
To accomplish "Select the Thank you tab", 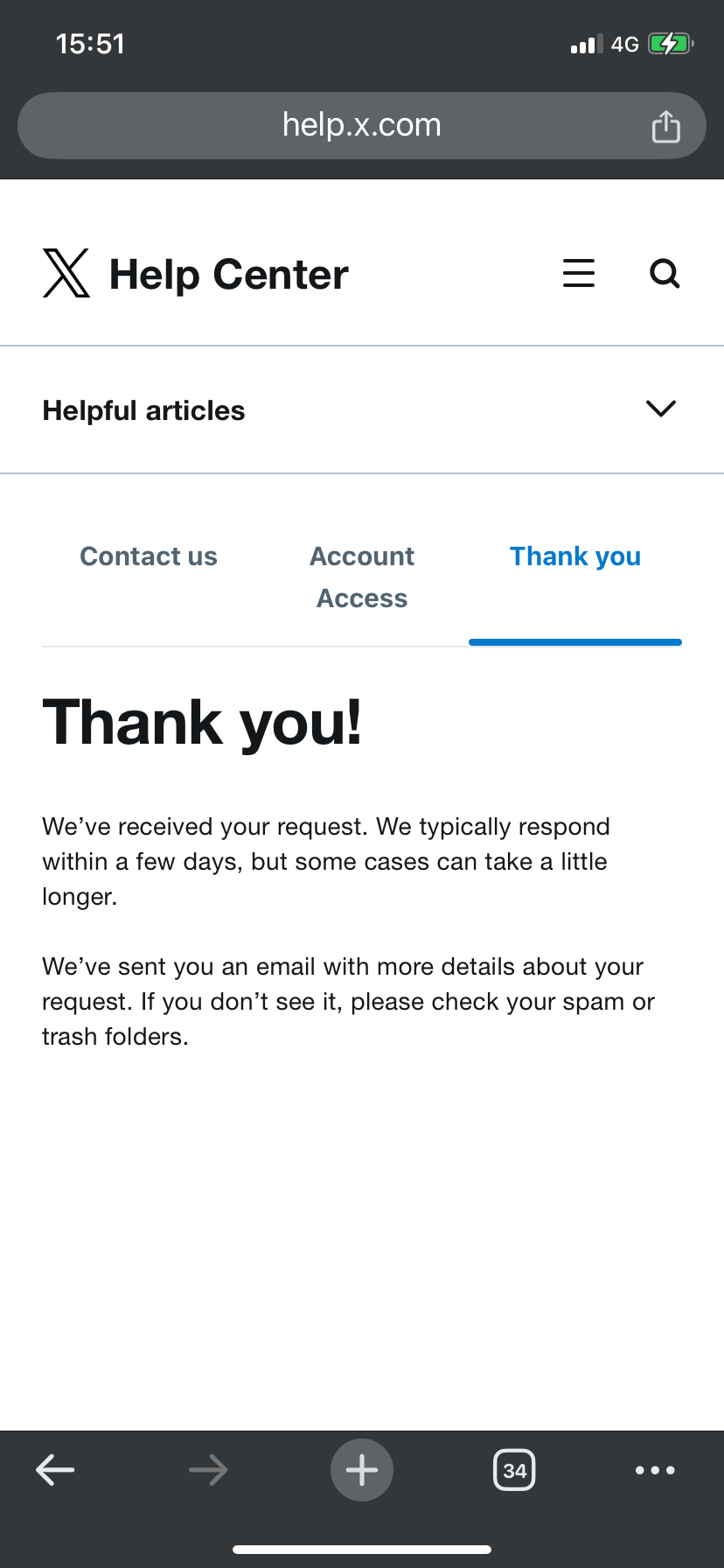I will point(575,556).
